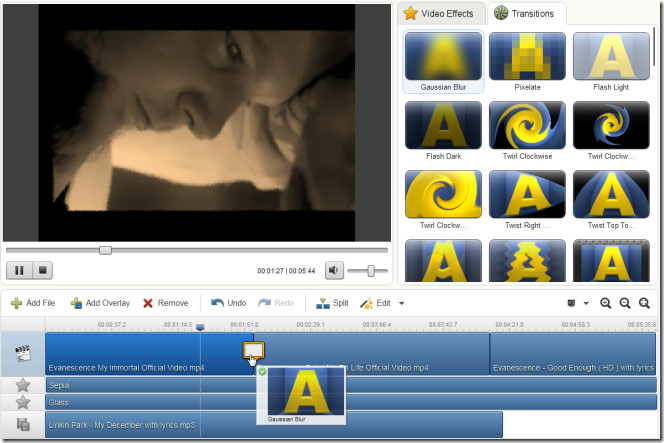Screen dimensions: 664x443
Task: Click Add Overlay button
Action: tap(100, 303)
